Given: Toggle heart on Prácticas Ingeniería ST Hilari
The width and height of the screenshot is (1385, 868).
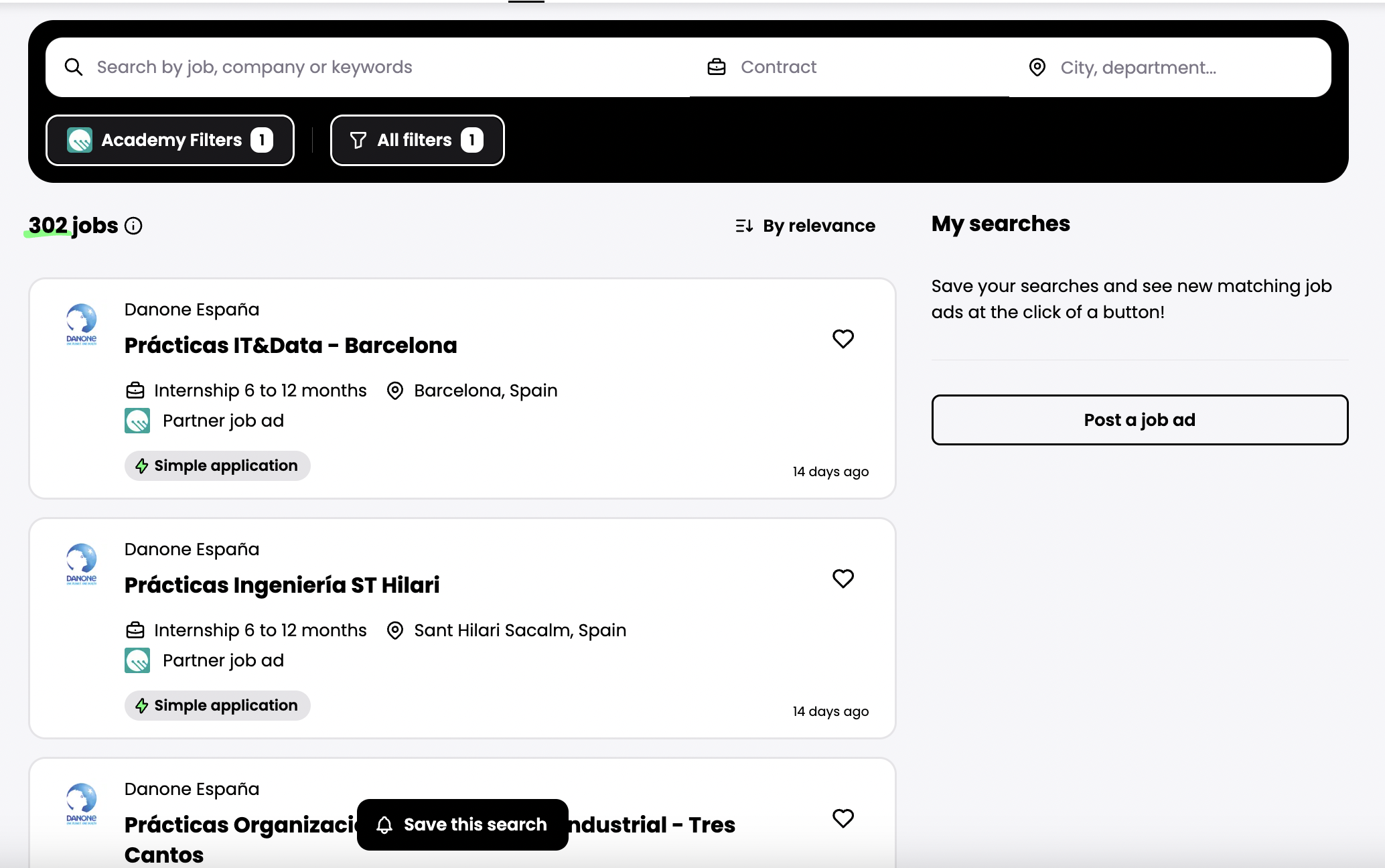Looking at the screenshot, I should pyautogui.click(x=843, y=579).
